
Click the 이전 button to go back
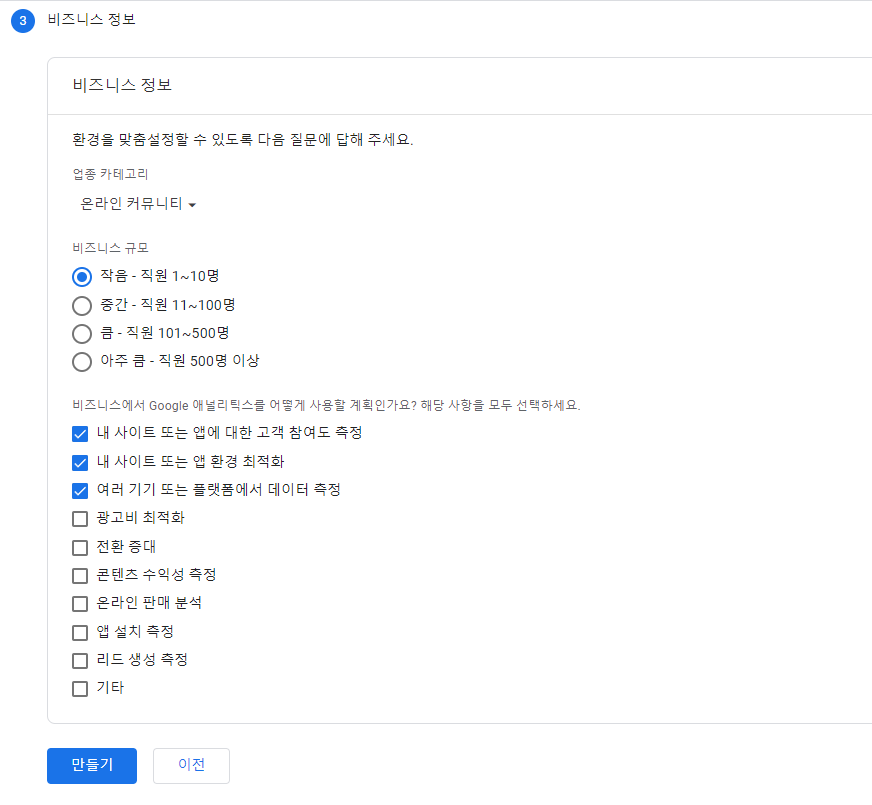(x=191, y=765)
